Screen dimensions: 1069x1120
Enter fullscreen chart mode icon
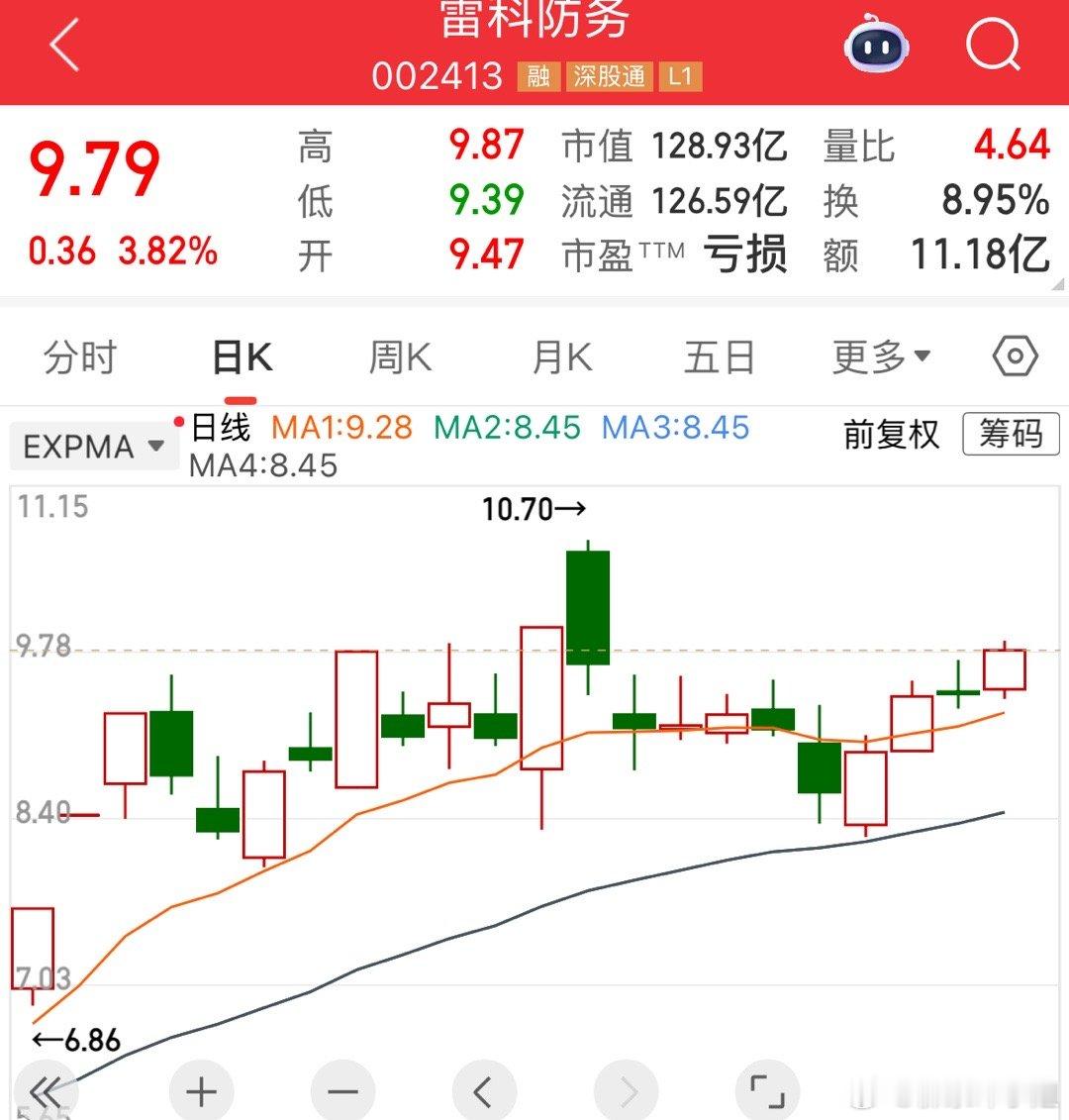coord(767,1091)
